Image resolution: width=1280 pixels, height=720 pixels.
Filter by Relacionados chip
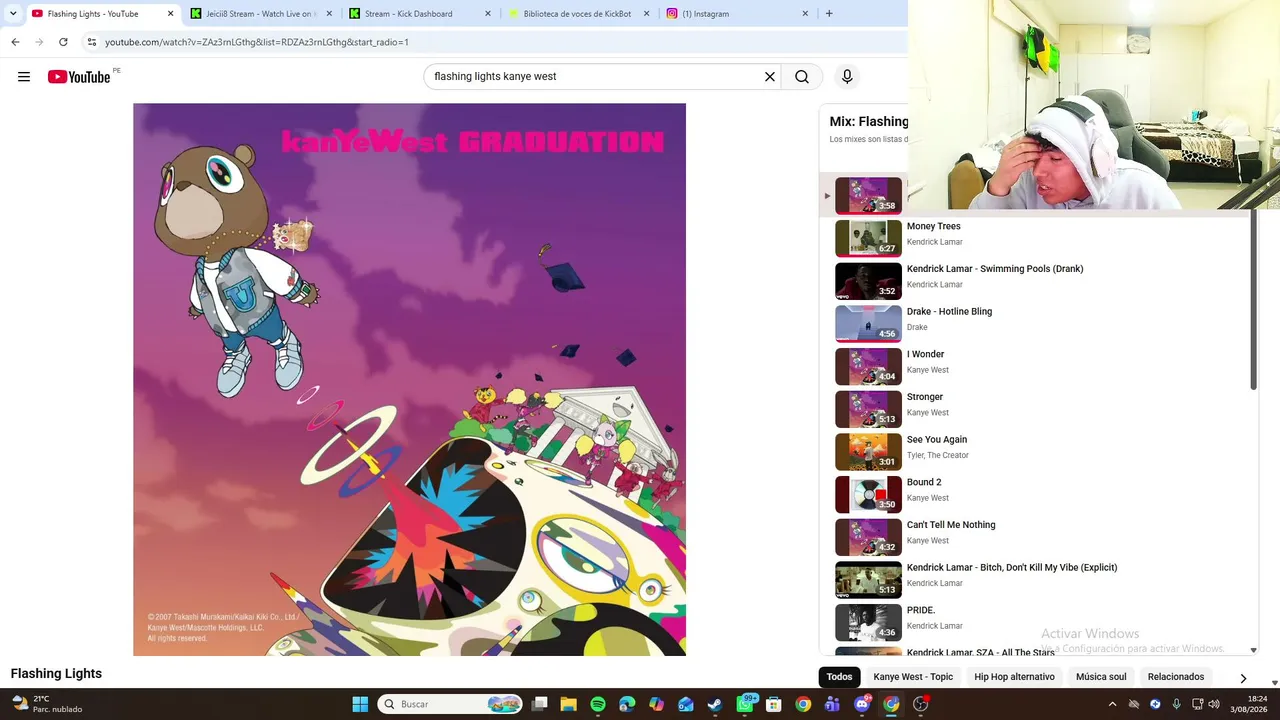point(1176,677)
